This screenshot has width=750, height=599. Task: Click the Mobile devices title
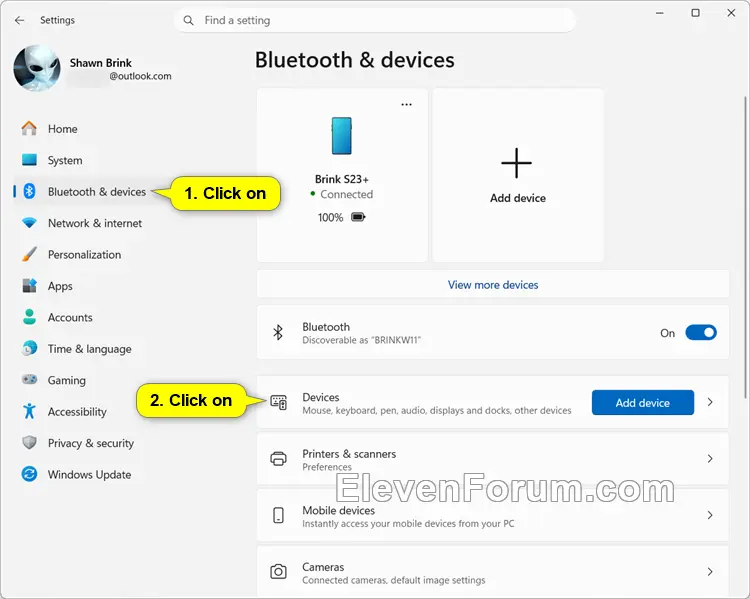(339, 510)
